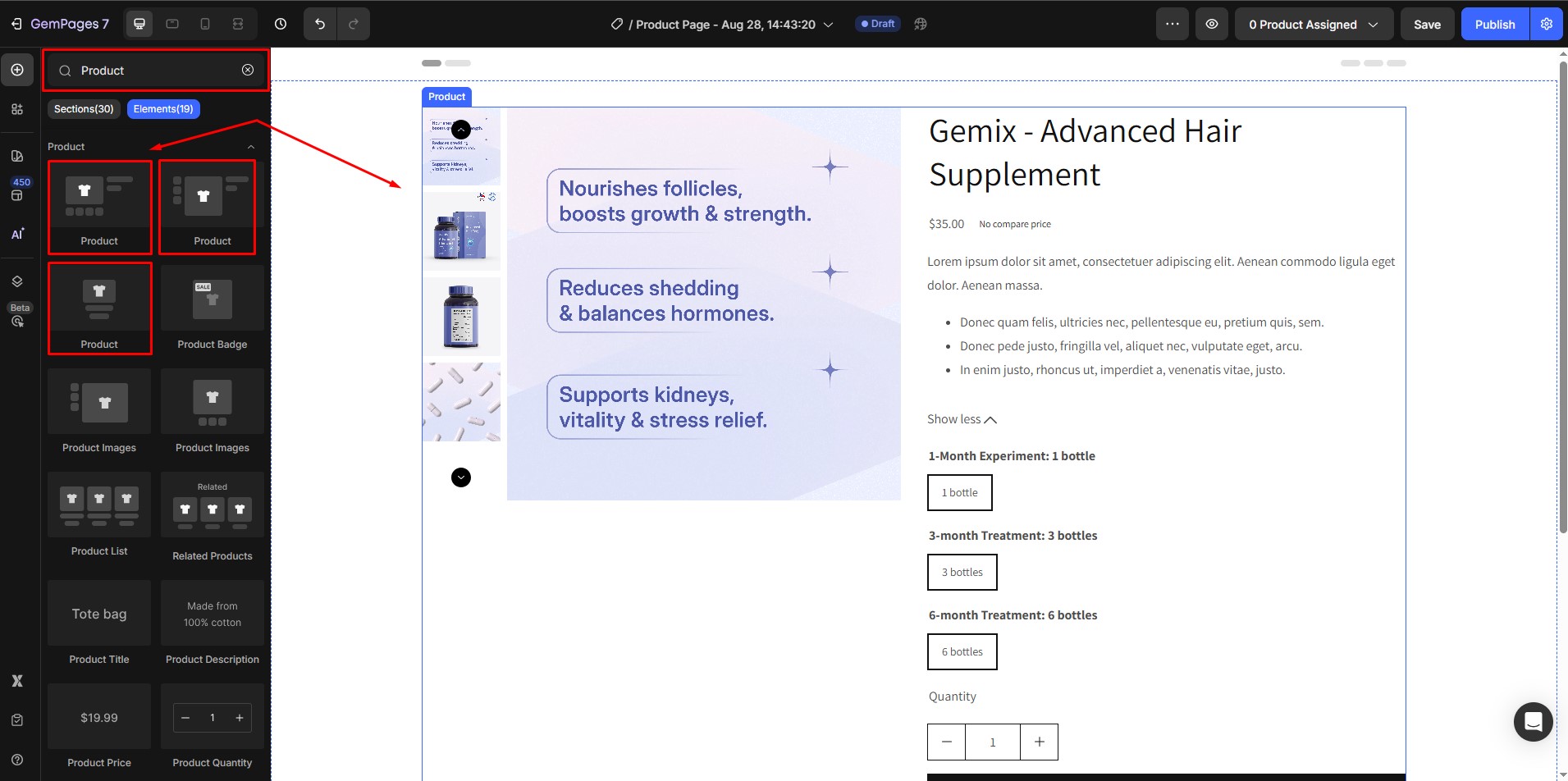Switch to tablet device view
This screenshot has width=1568, height=781.
(x=172, y=24)
